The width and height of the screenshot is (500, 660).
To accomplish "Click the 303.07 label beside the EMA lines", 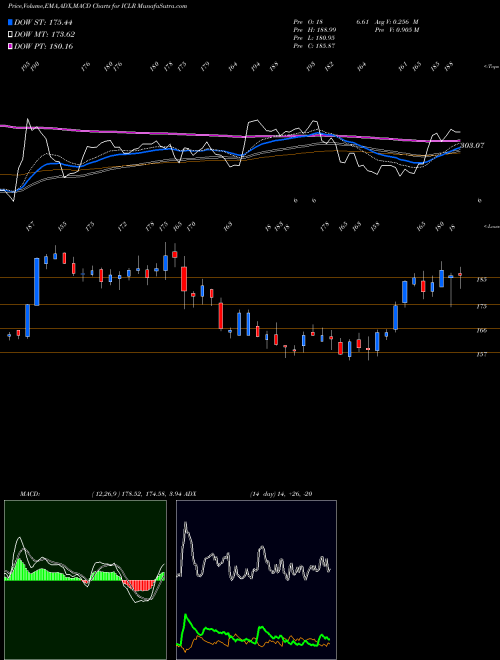I will (x=472, y=145).
